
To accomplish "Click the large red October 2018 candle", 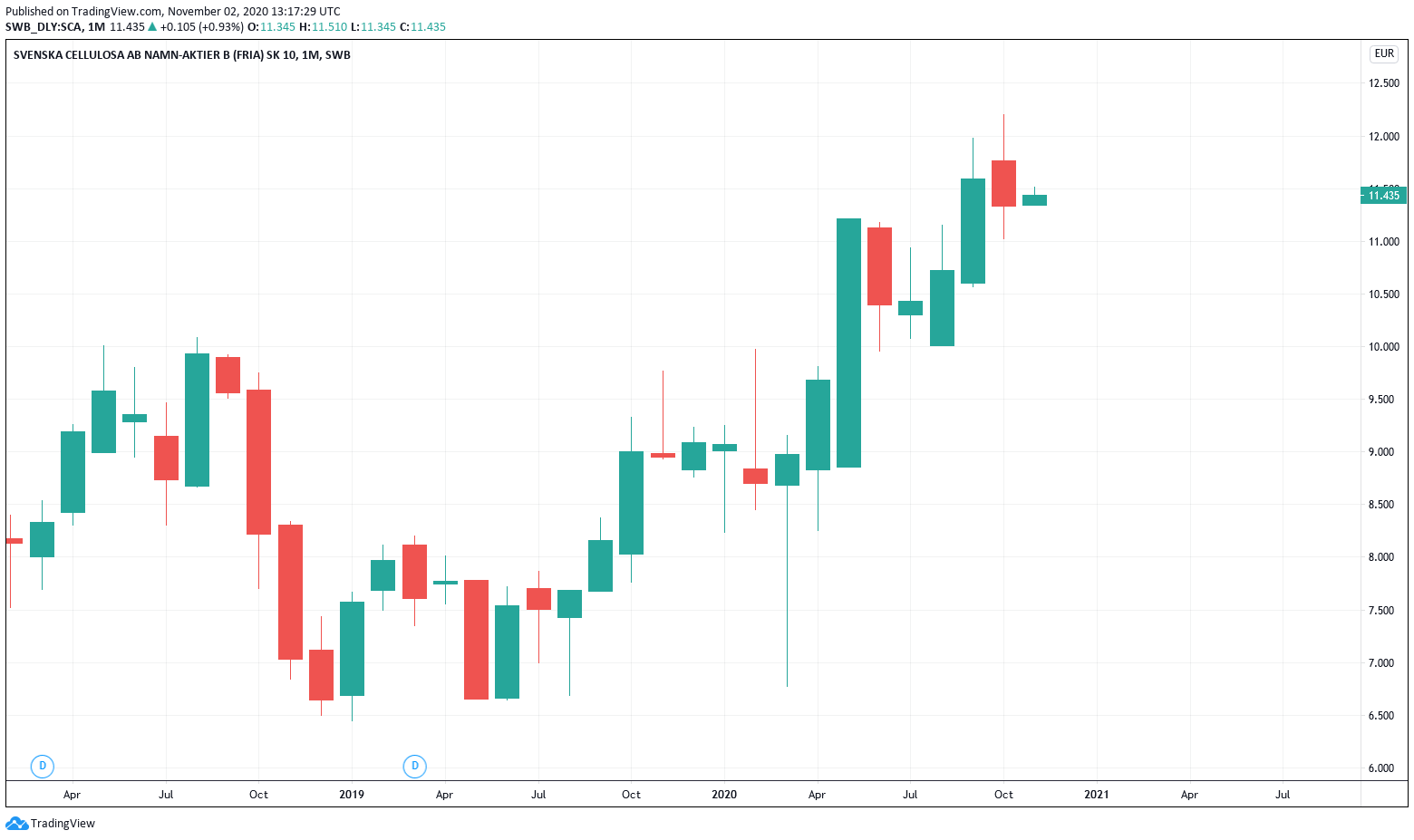I will pyautogui.click(x=258, y=461).
